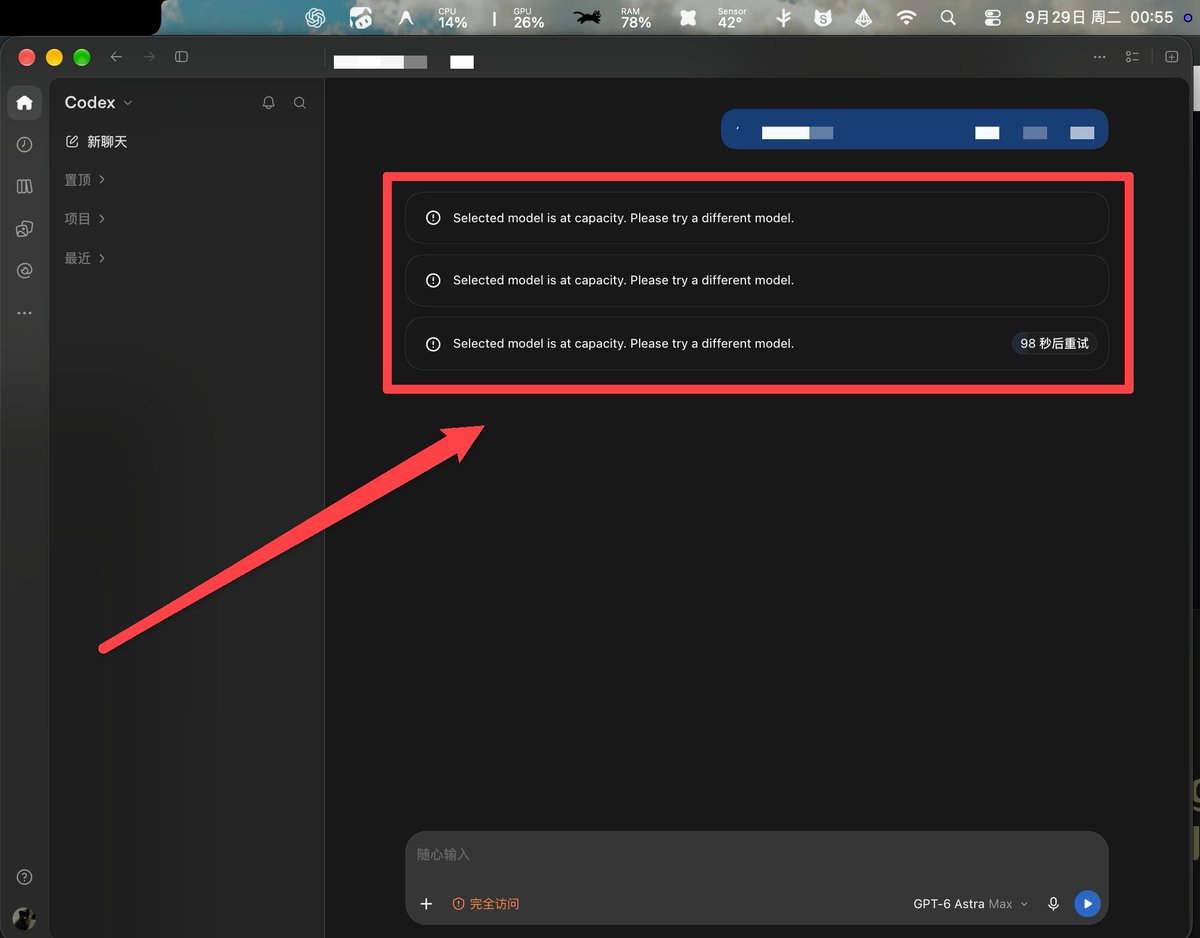Open the clock history icon in the rail
This screenshot has width=1200, height=938.
tap(25, 145)
